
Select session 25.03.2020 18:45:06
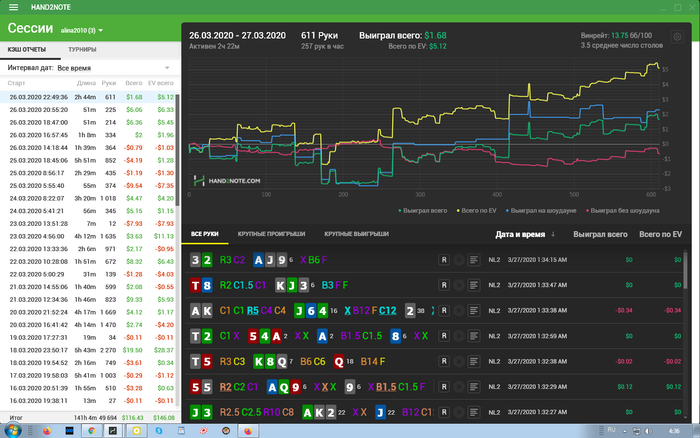tap(88, 160)
